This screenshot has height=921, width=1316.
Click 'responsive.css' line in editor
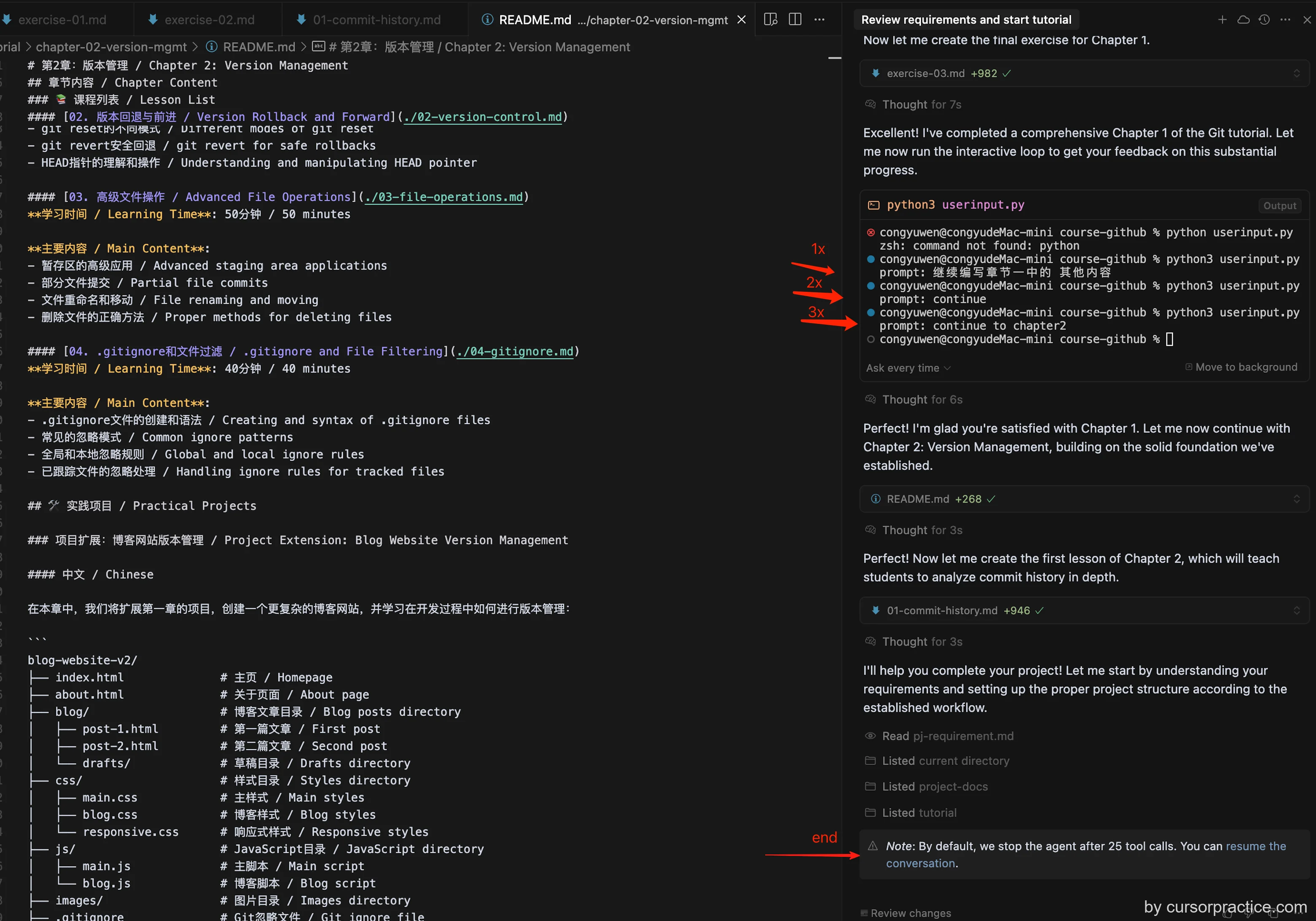131,832
